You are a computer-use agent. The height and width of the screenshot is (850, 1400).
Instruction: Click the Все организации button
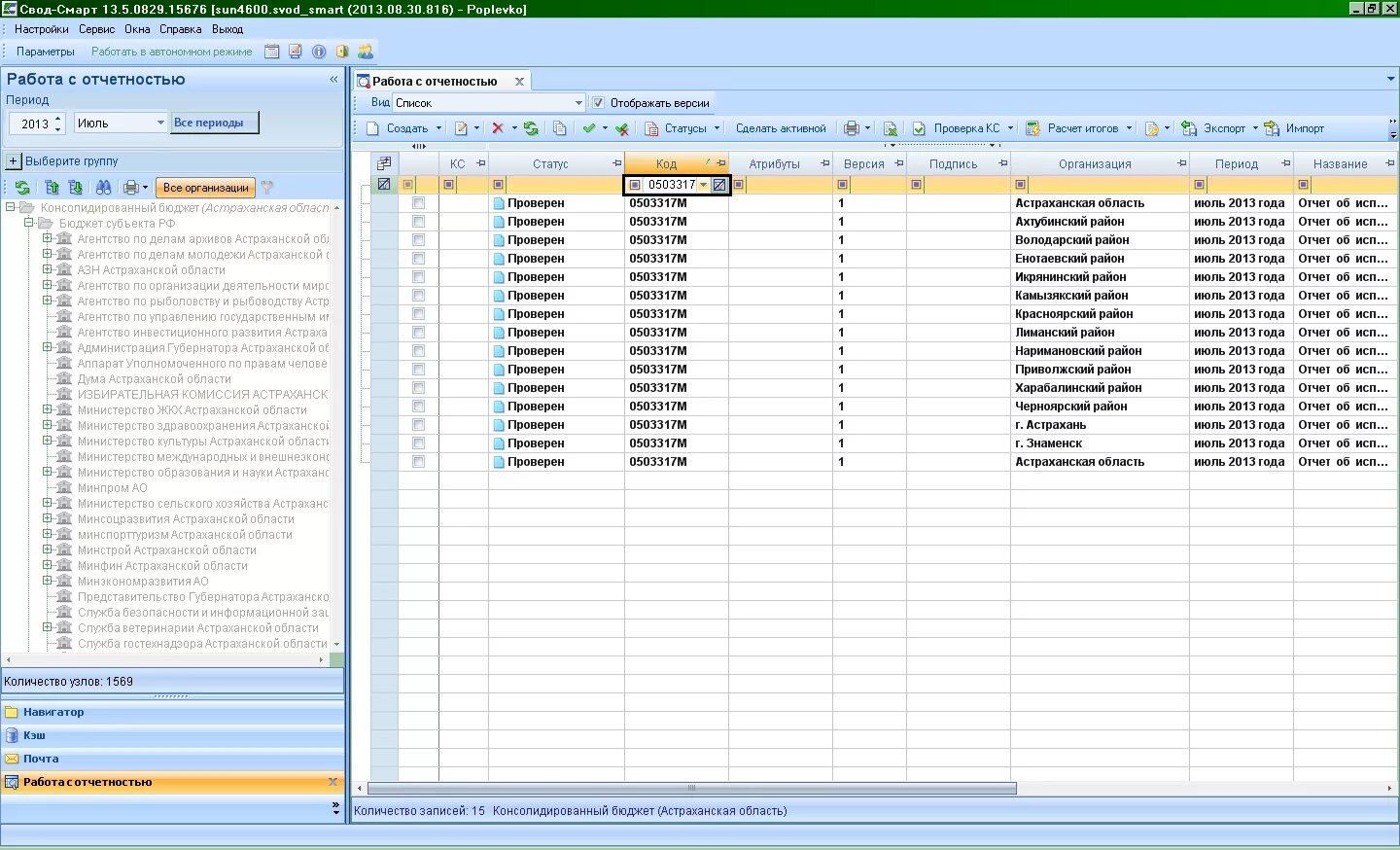(205, 188)
